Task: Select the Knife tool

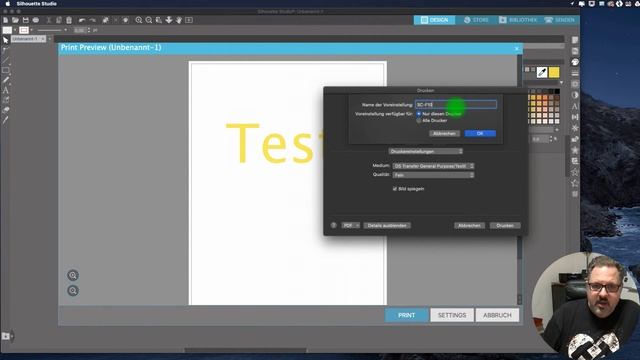Action: tap(5, 120)
